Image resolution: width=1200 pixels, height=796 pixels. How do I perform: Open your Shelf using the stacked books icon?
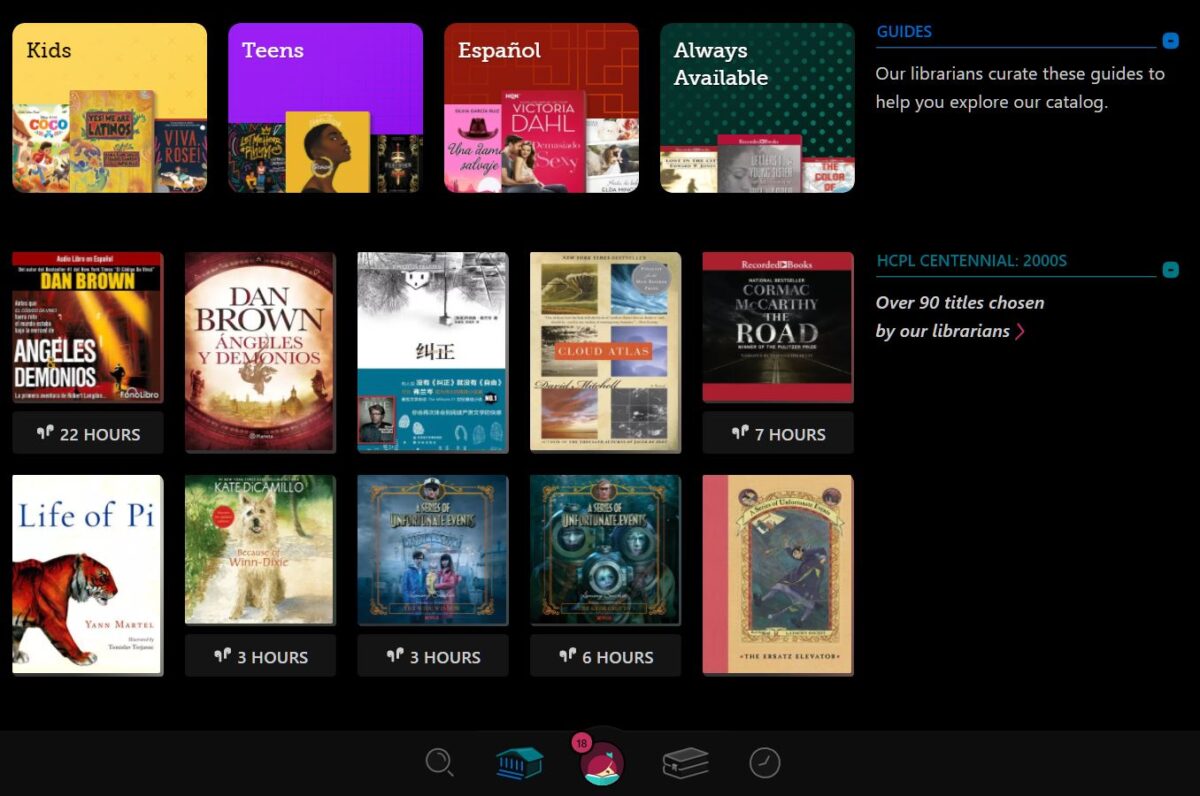click(x=684, y=762)
